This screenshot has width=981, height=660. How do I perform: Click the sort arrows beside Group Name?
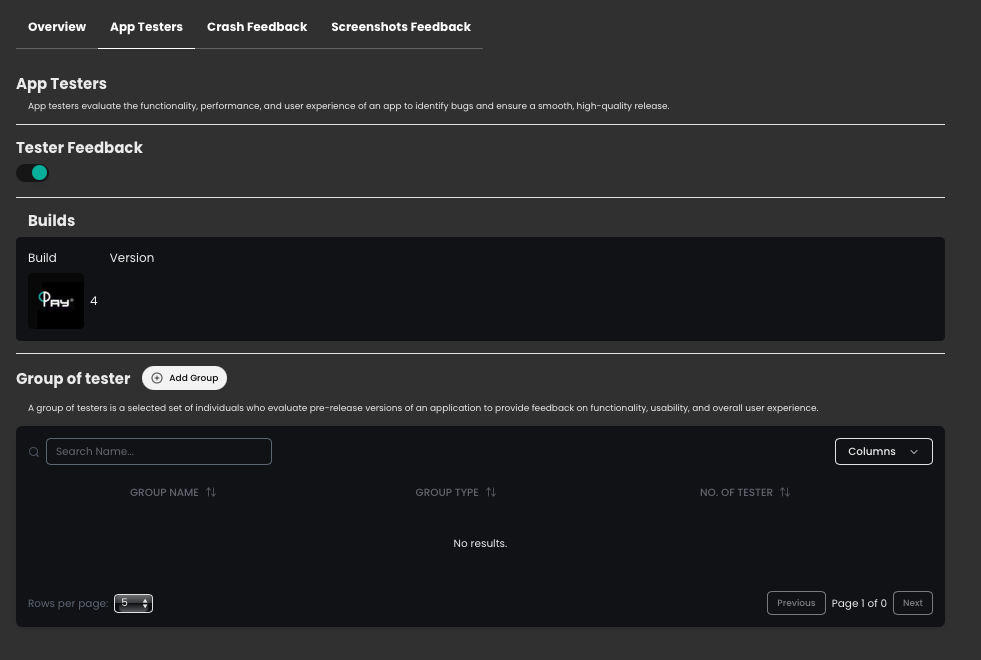(211, 493)
